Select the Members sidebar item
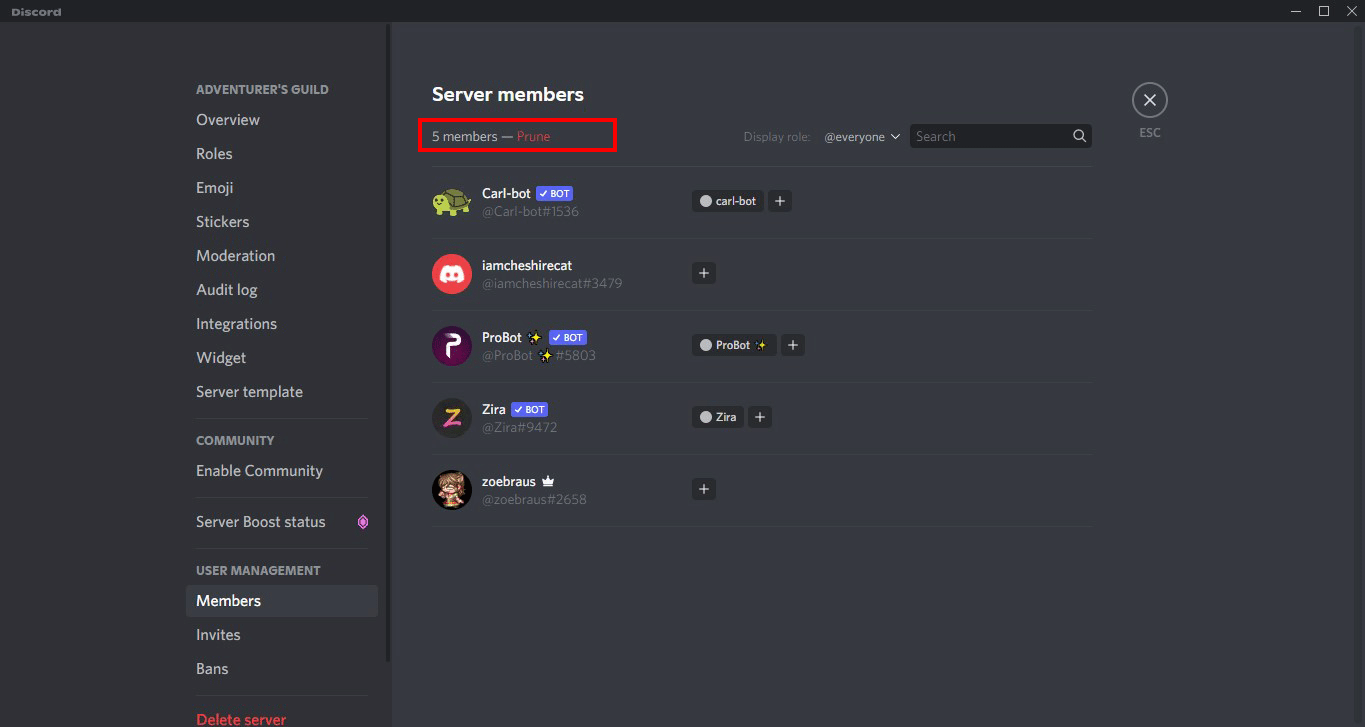1365x727 pixels. 282,601
